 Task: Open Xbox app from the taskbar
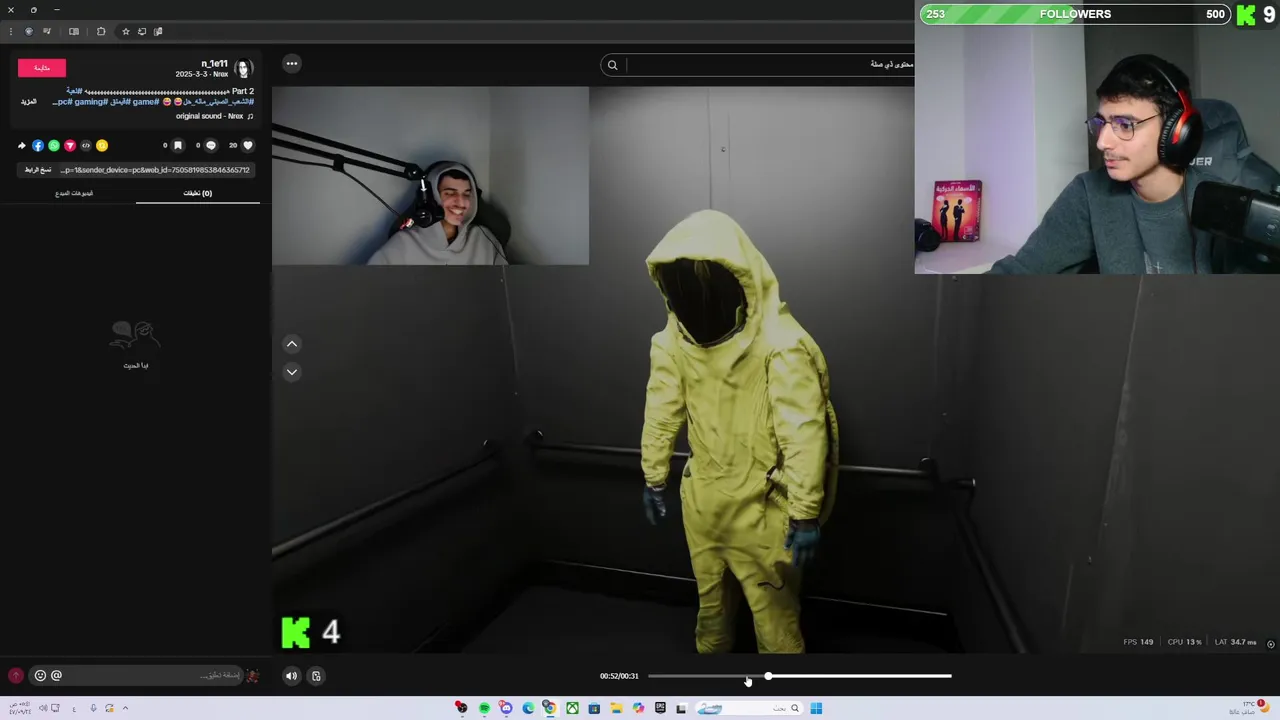[572, 708]
